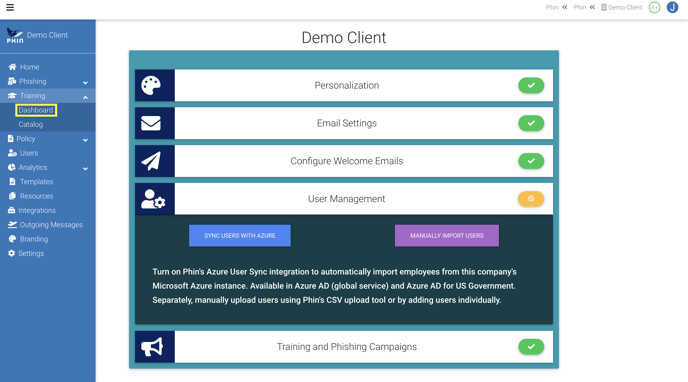Open the Catalog submenu item
Screen dimensions: 688x382
pyautogui.click(x=31, y=125)
